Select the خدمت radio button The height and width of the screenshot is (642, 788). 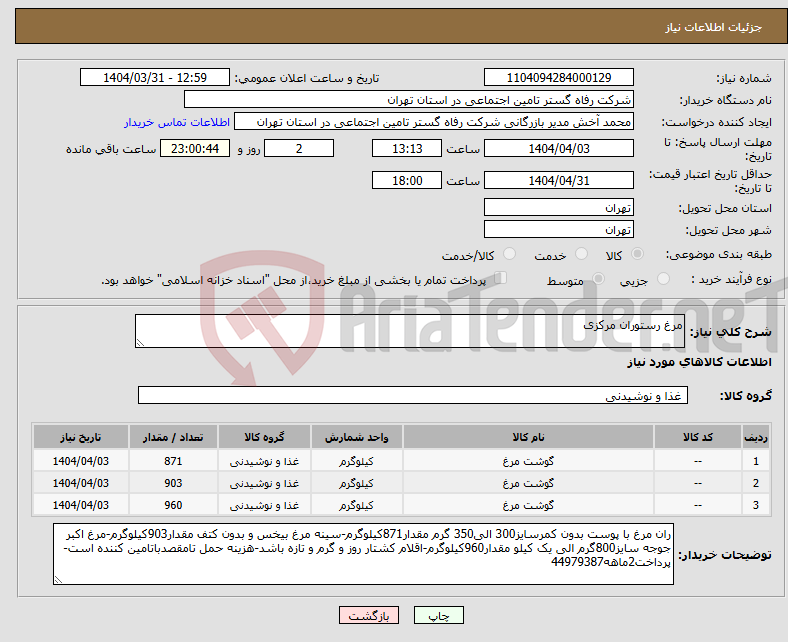(x=581, y=254)
